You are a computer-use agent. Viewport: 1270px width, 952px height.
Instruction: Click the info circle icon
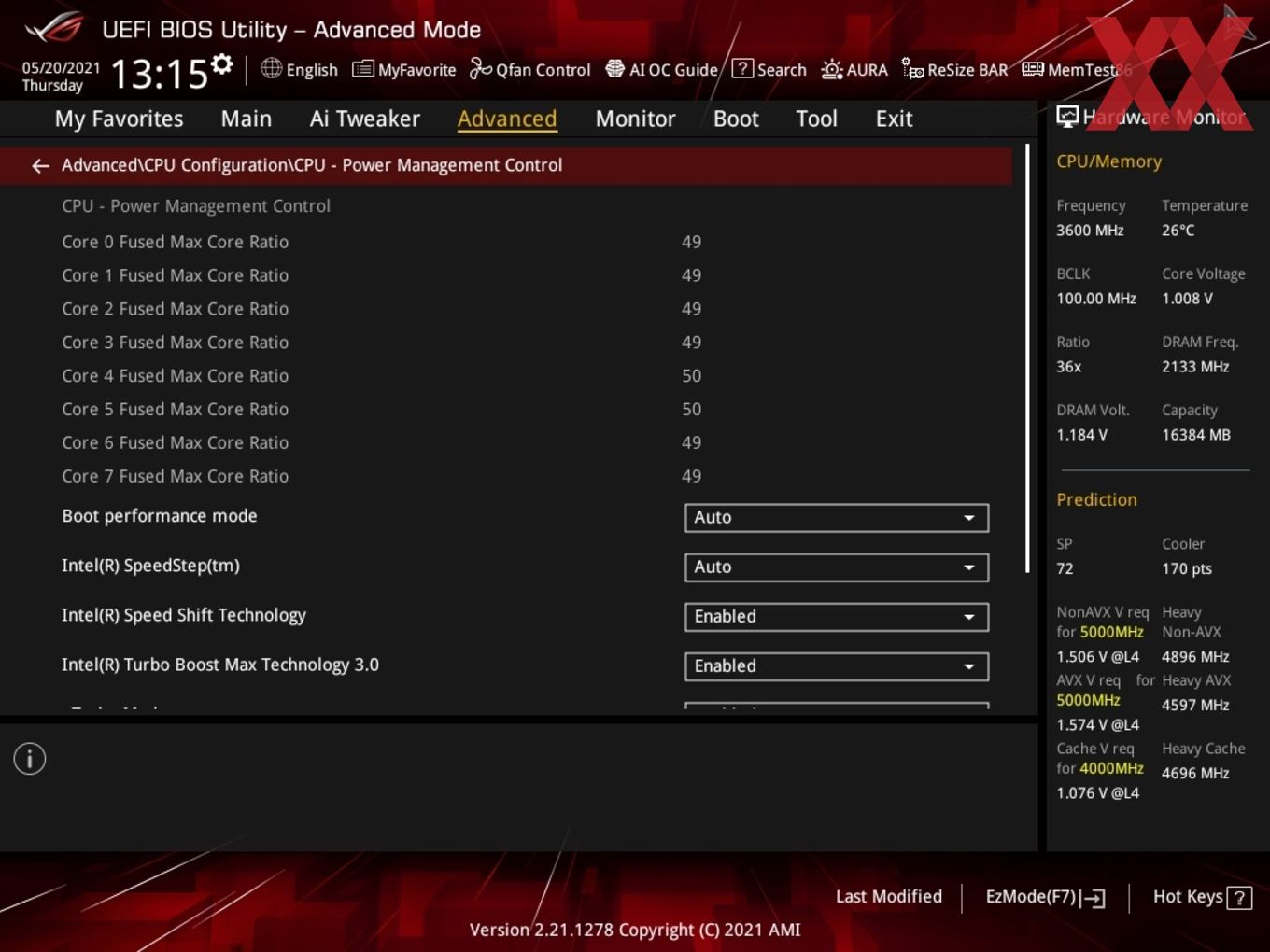click(x=30, y=759)
